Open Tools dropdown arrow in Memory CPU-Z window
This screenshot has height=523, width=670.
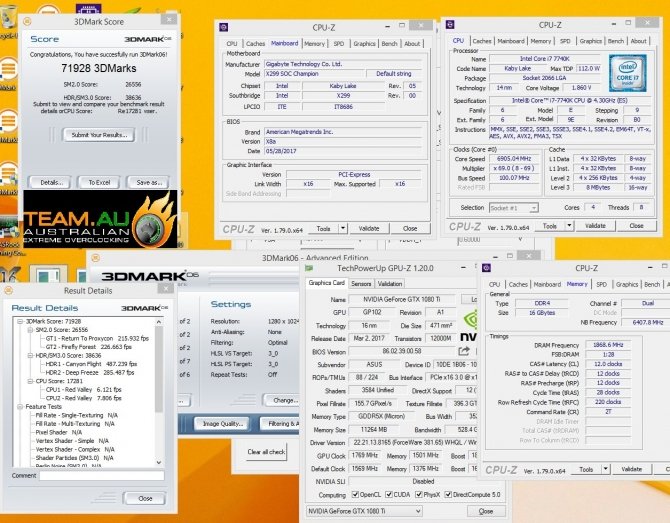pos(605,469)
